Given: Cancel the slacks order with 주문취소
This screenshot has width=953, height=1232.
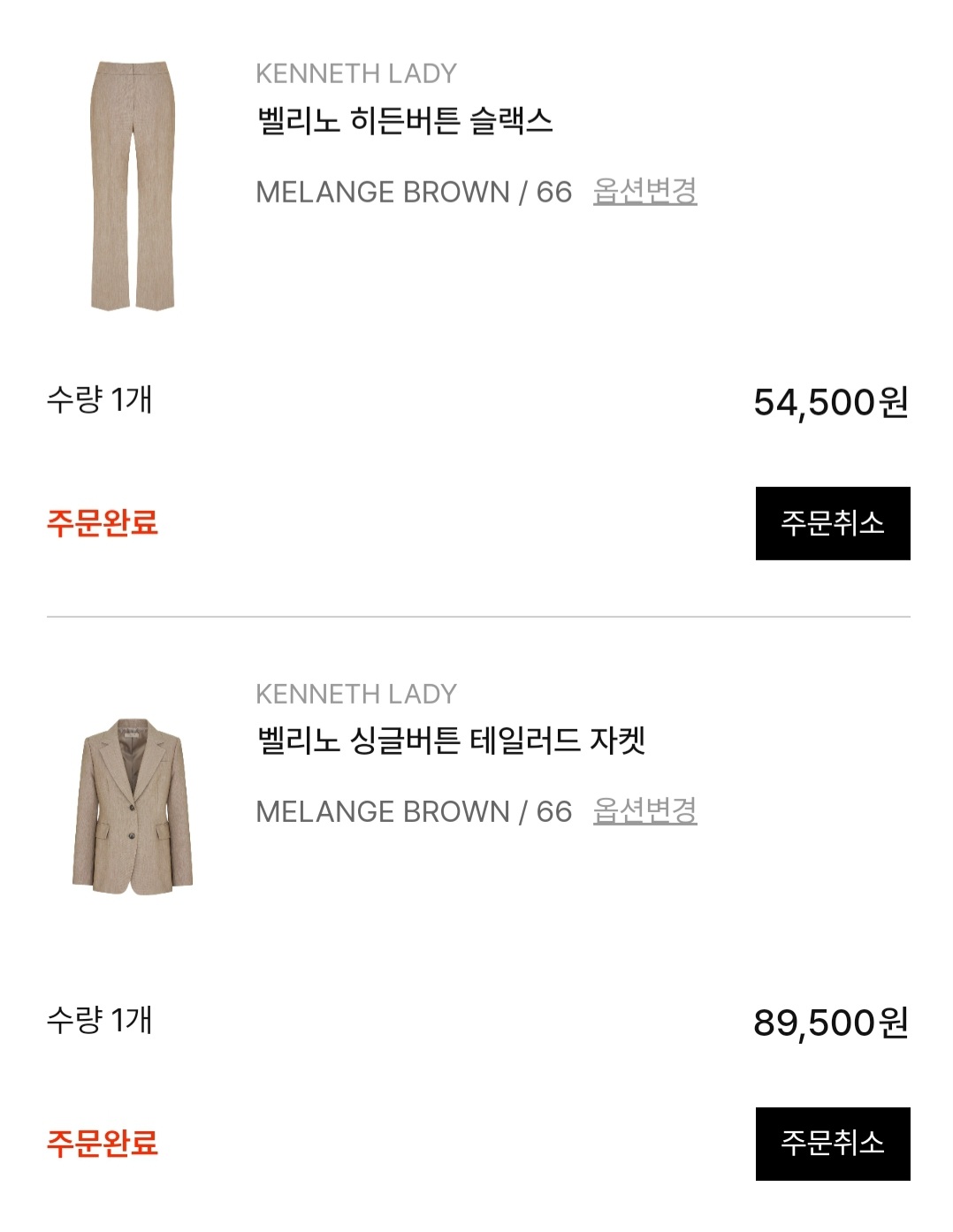Looking at the screenshot, I should (x=832, y=523).
